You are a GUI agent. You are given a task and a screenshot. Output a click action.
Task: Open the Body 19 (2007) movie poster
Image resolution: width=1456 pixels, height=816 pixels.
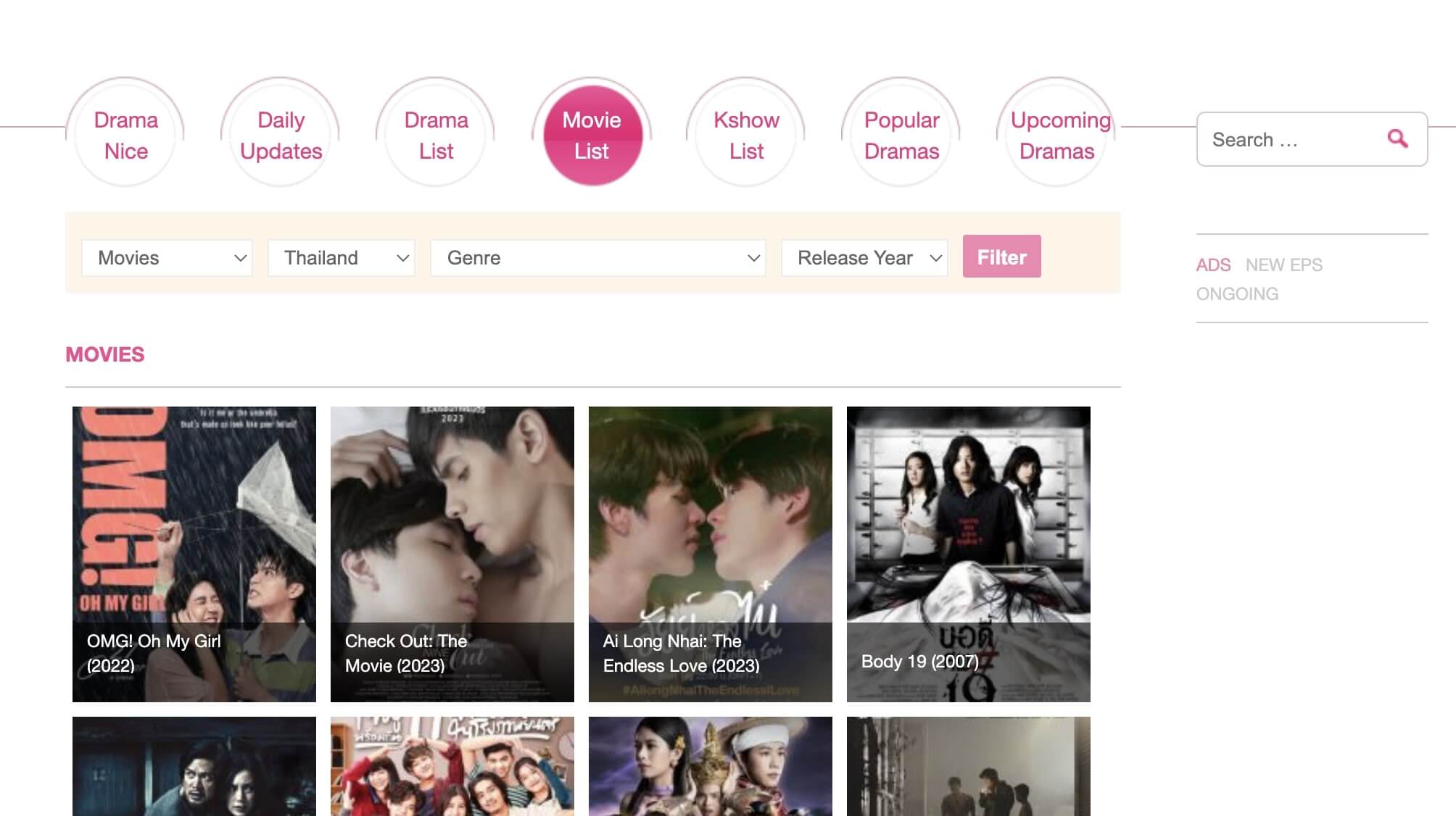click(969, 554)
